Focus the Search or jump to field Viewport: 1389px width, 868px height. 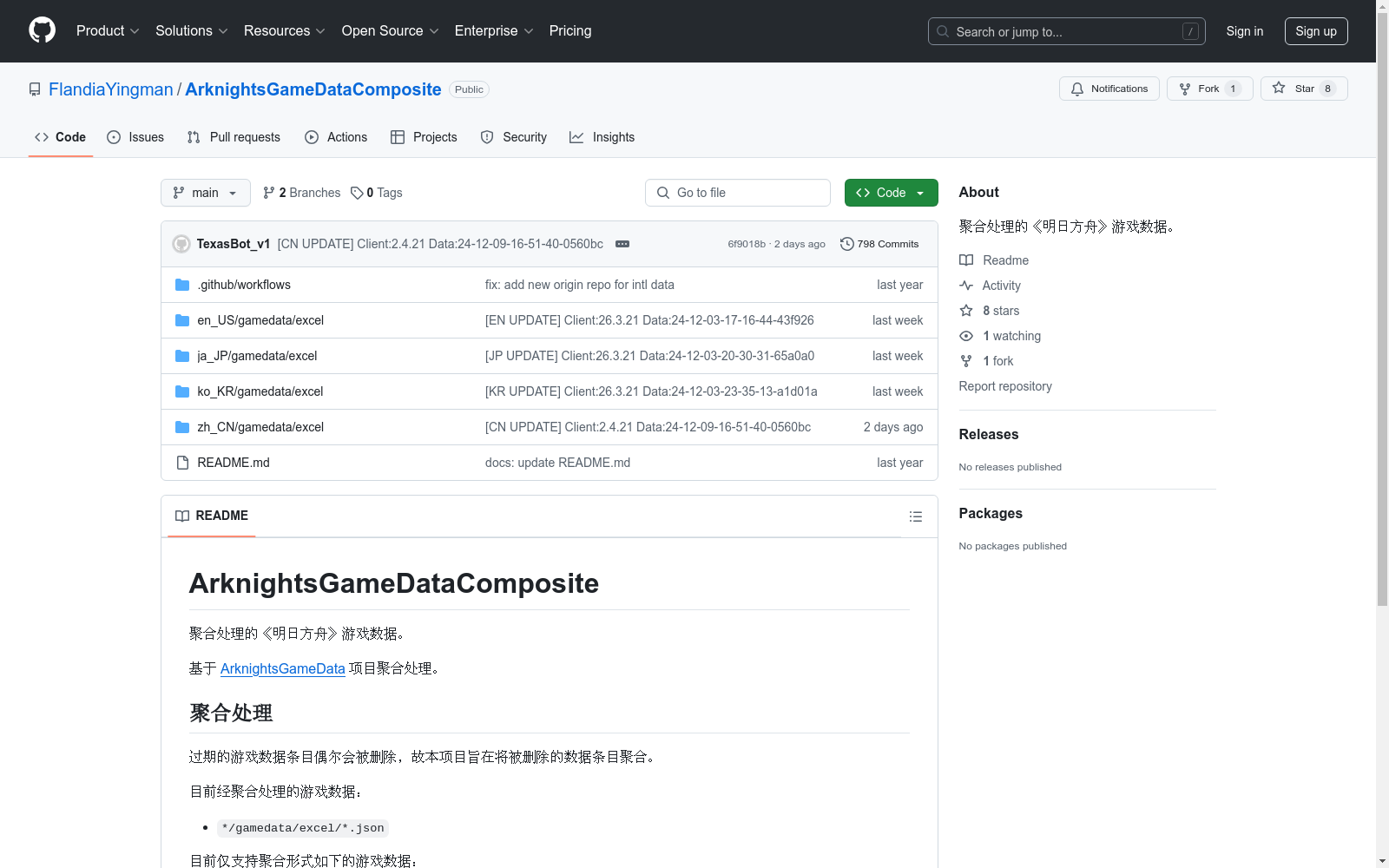[1067, 31]
